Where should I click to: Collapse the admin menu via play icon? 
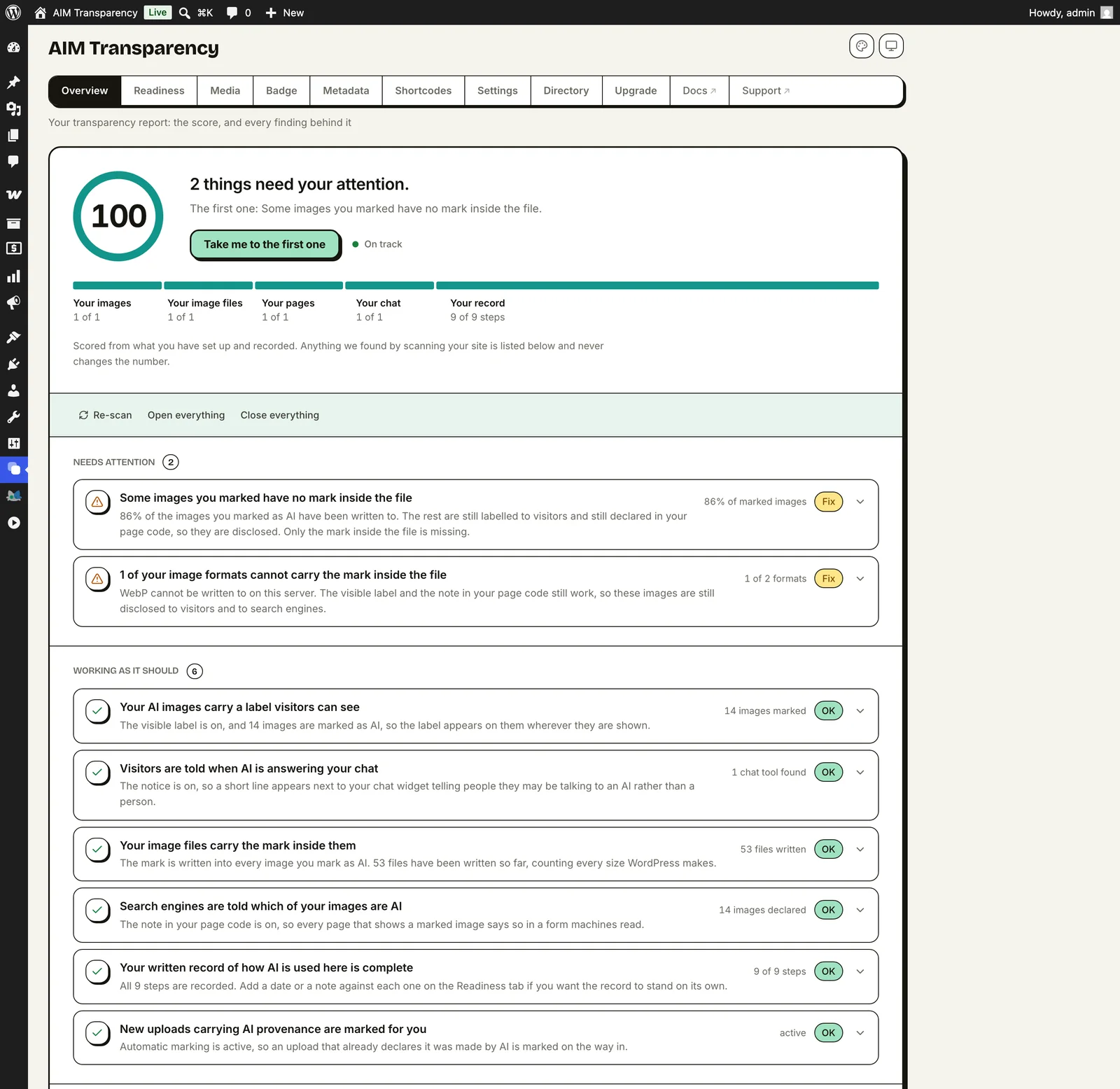[13, 523]
